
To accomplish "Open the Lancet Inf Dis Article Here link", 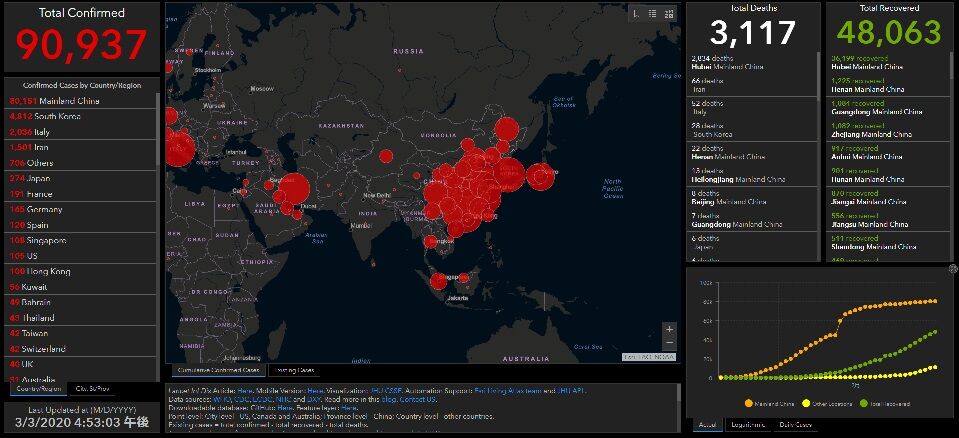I will coord(245,390).
